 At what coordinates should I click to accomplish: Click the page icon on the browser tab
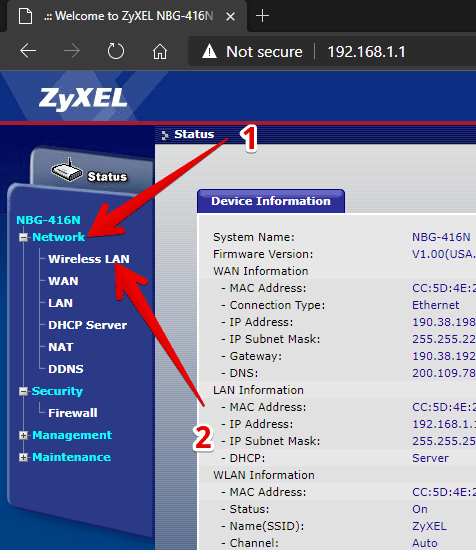pos(26,16)
